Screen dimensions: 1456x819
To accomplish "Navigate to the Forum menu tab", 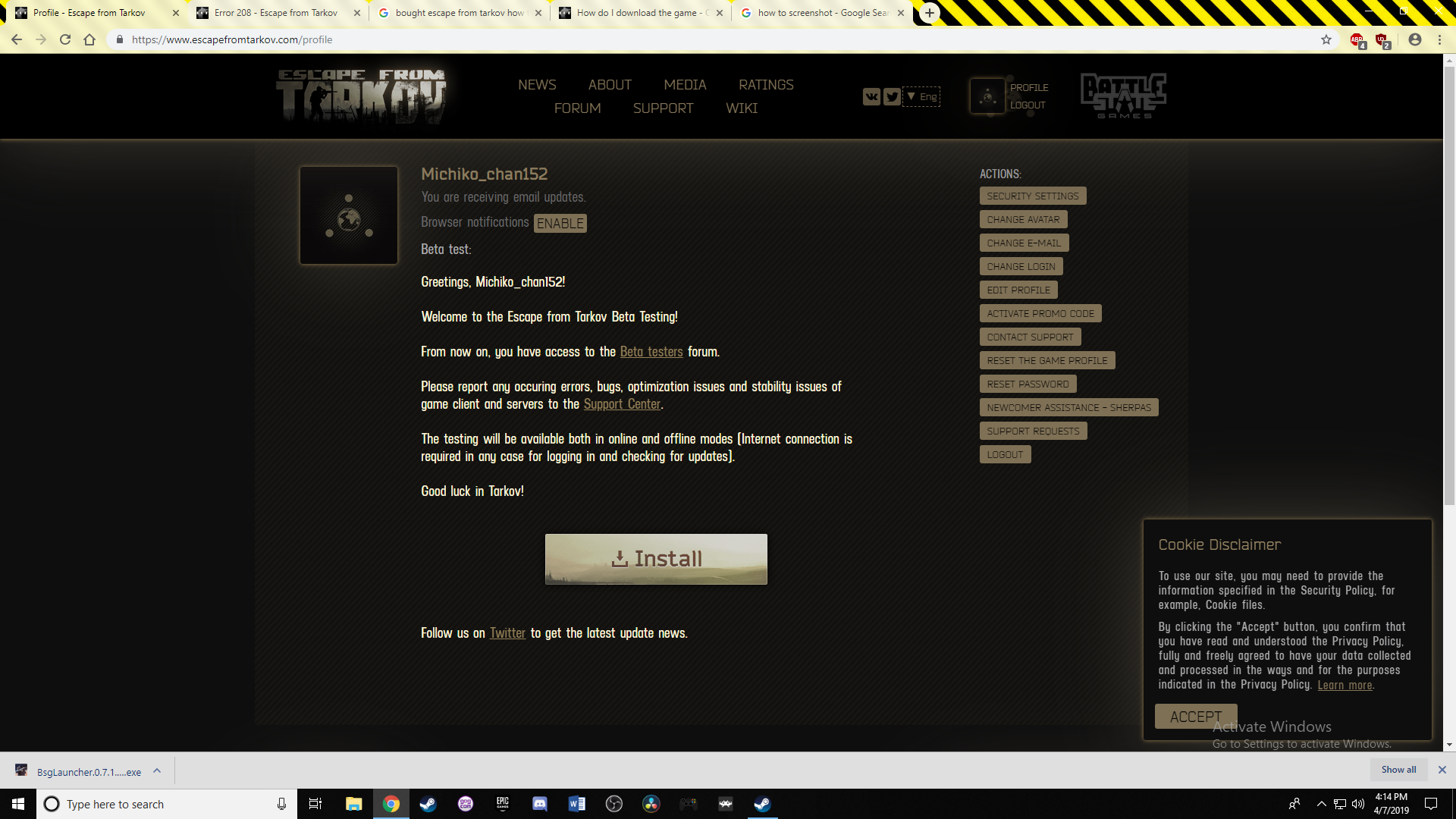I will point(577,107).
